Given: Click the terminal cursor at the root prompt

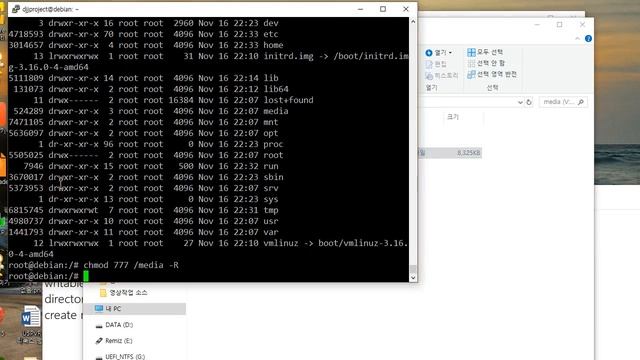Looking at the screenshot, I should point(86,276).
